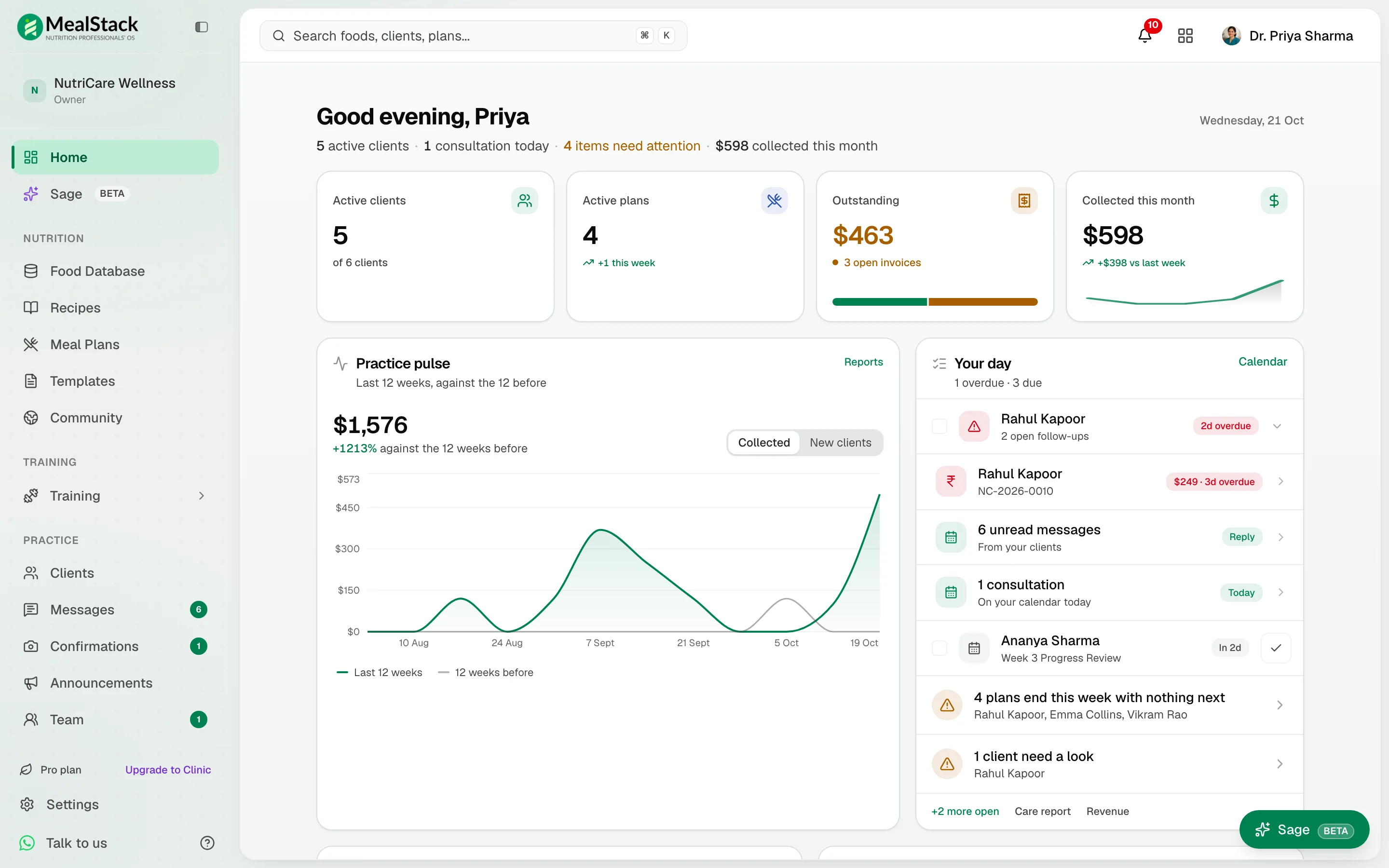Open the Calendar link in Your day
The image size is (1389, 868).
pyautogui.click(x=1263, y=362)
